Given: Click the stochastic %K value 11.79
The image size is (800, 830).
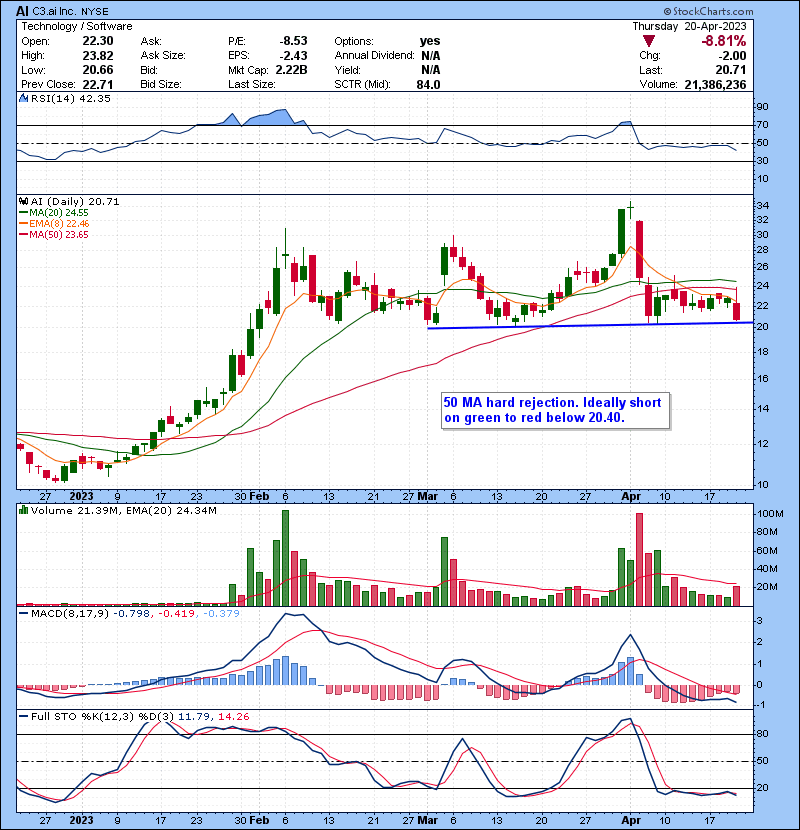Looking at the screenshot, I should [x=194, y=717].
